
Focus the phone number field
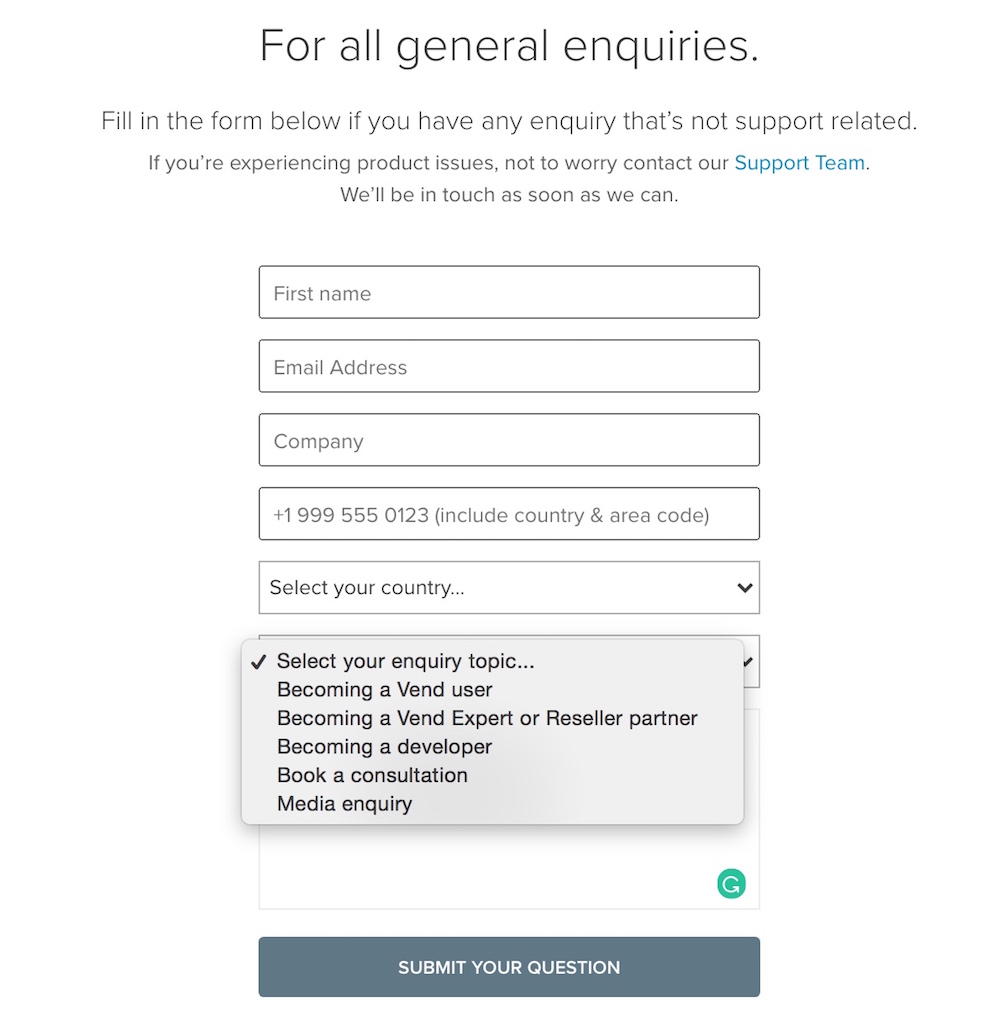[509, 514]
